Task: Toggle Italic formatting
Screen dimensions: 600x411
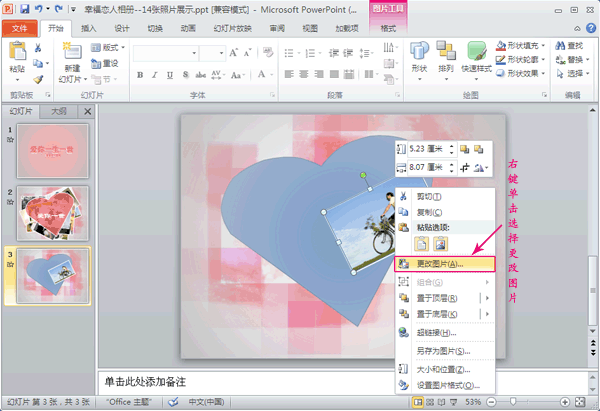Action: [155, 75]
